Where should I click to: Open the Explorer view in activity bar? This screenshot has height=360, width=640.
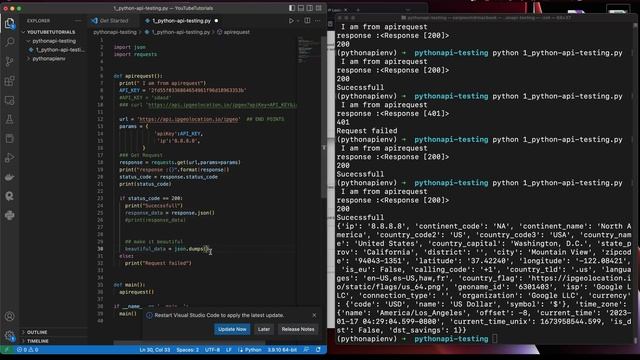click(9, 23)
